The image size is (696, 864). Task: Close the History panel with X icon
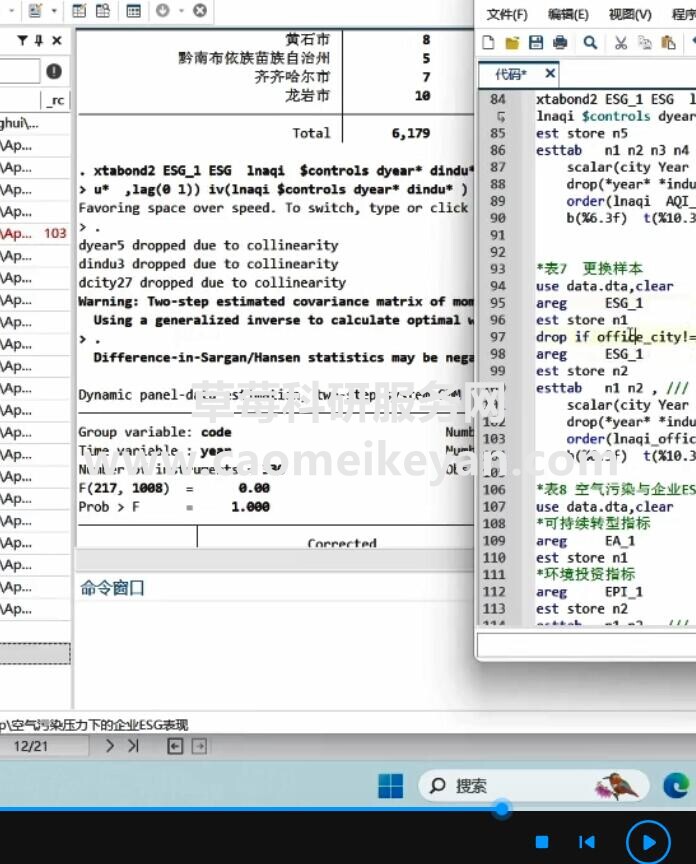pyautogui.click(x=57, y=40)
